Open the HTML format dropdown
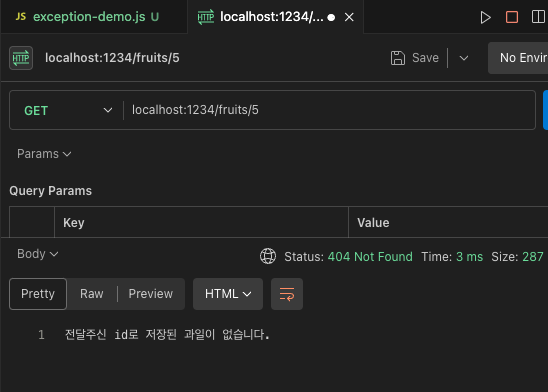Image resolution: width=548 pixels, height=392 pixels. point(228,294)
